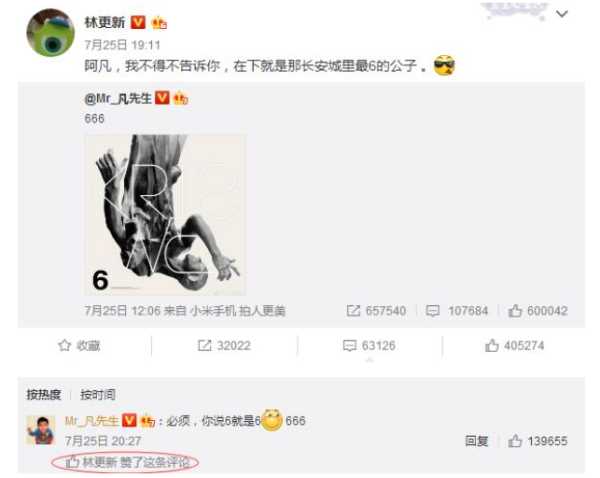Screen dimensions: 600x478
Task: Open @Mr_凡先生 reposted author link
Action: pos(118,99)
